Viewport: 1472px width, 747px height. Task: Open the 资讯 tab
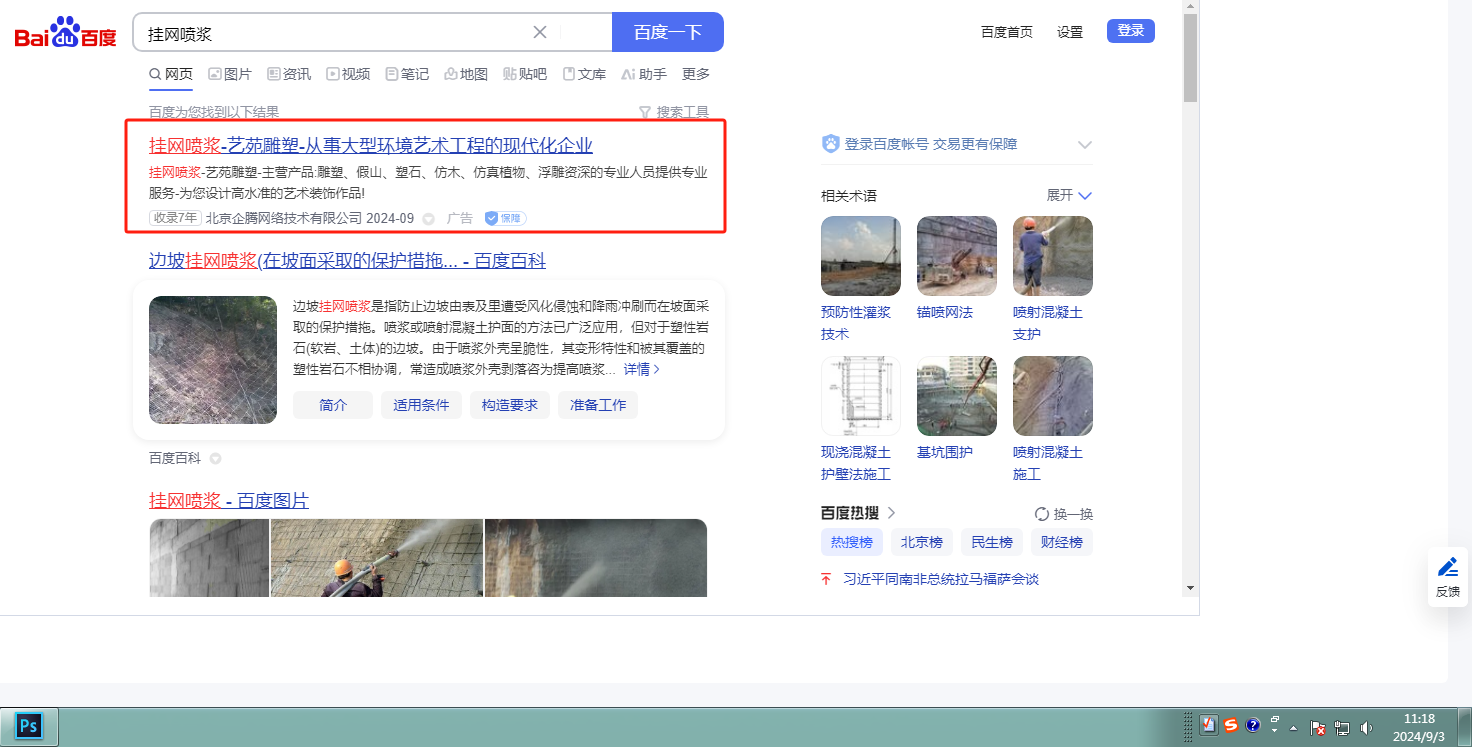point(289,74)
